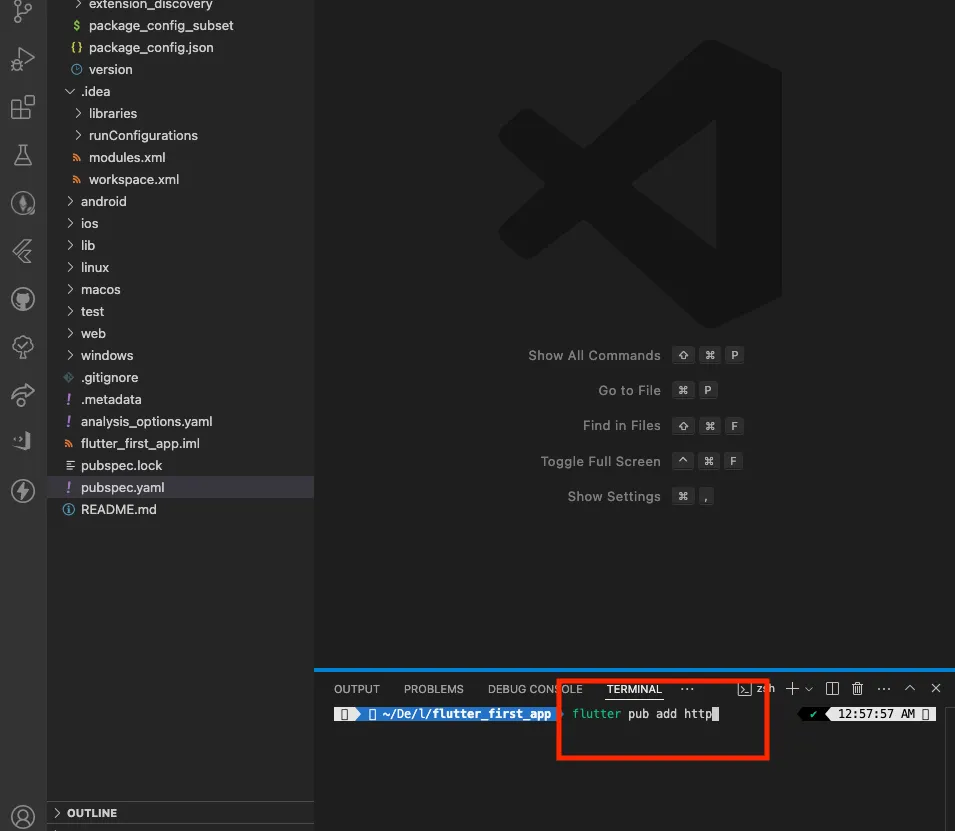This screenshot has height=831, width=955.
Task: Split the terminal pane
Action: click(832, 688)
